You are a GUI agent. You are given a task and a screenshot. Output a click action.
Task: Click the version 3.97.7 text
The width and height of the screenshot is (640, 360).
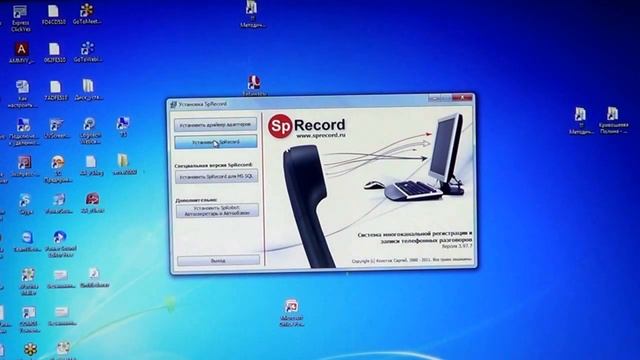pyautogui.click(x=457, y=246)
